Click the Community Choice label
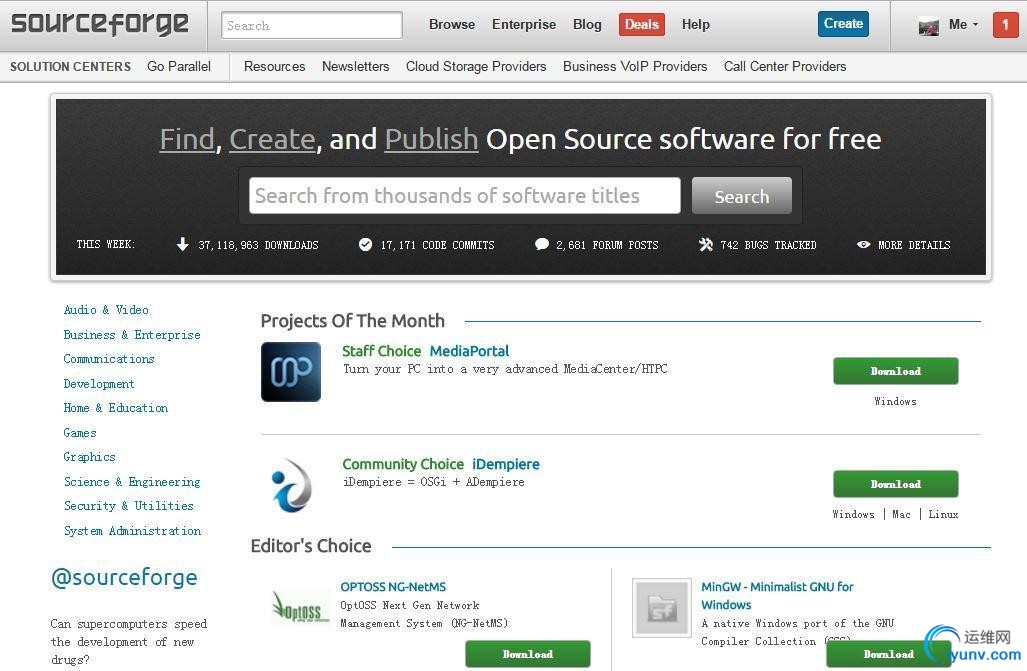 click(403, 464)
